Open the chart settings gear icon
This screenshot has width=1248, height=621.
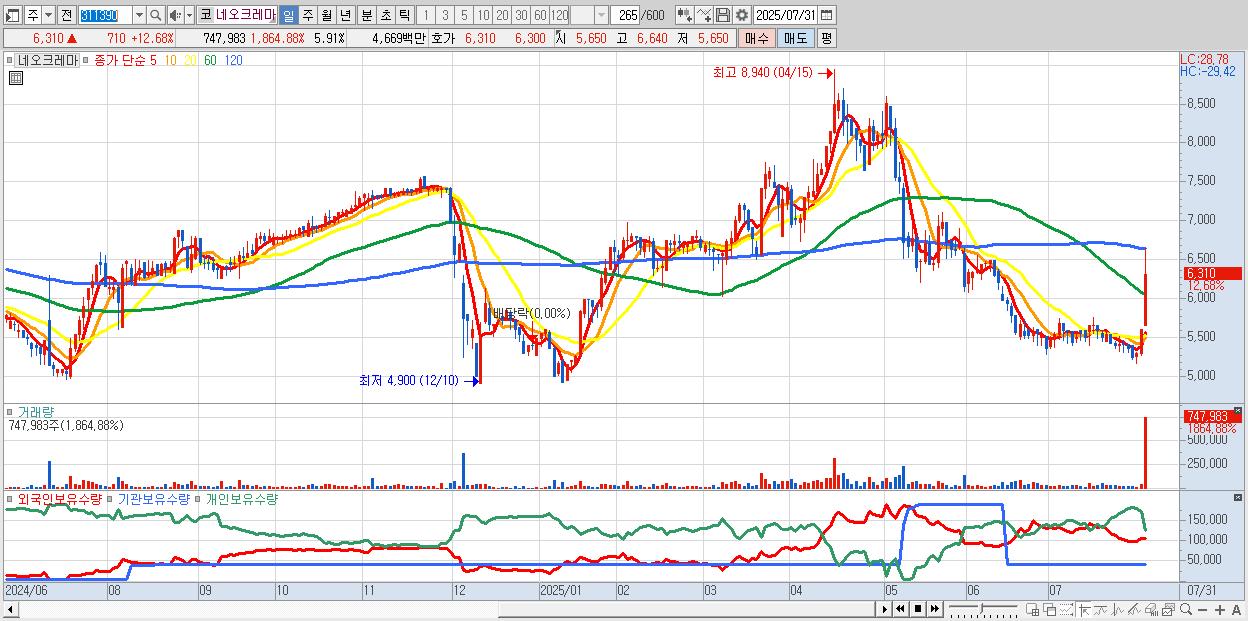click(741, 15)
